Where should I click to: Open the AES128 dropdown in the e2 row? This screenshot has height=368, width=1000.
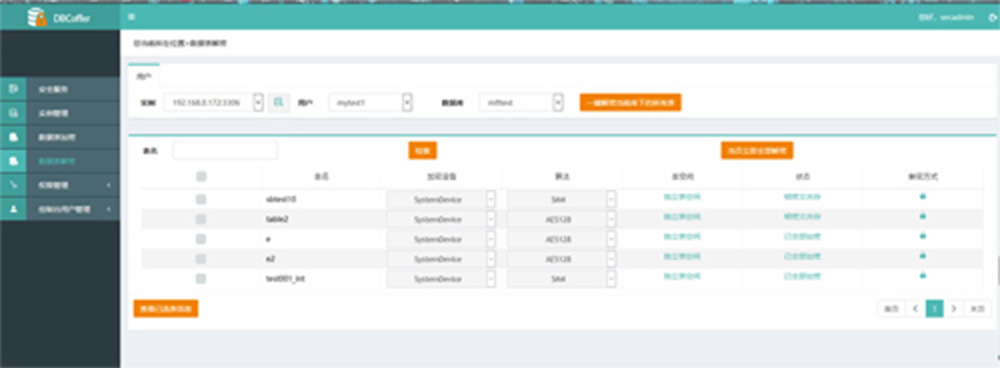(562, 260)
